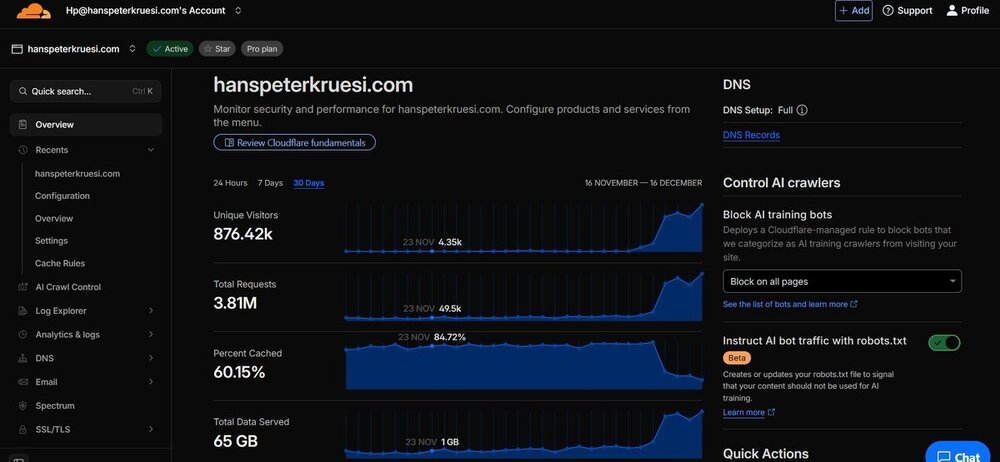The height and width of the screenshot is (462, 1000).
Task: Click the Unique Visitors chart
Action: click(524, 228)
